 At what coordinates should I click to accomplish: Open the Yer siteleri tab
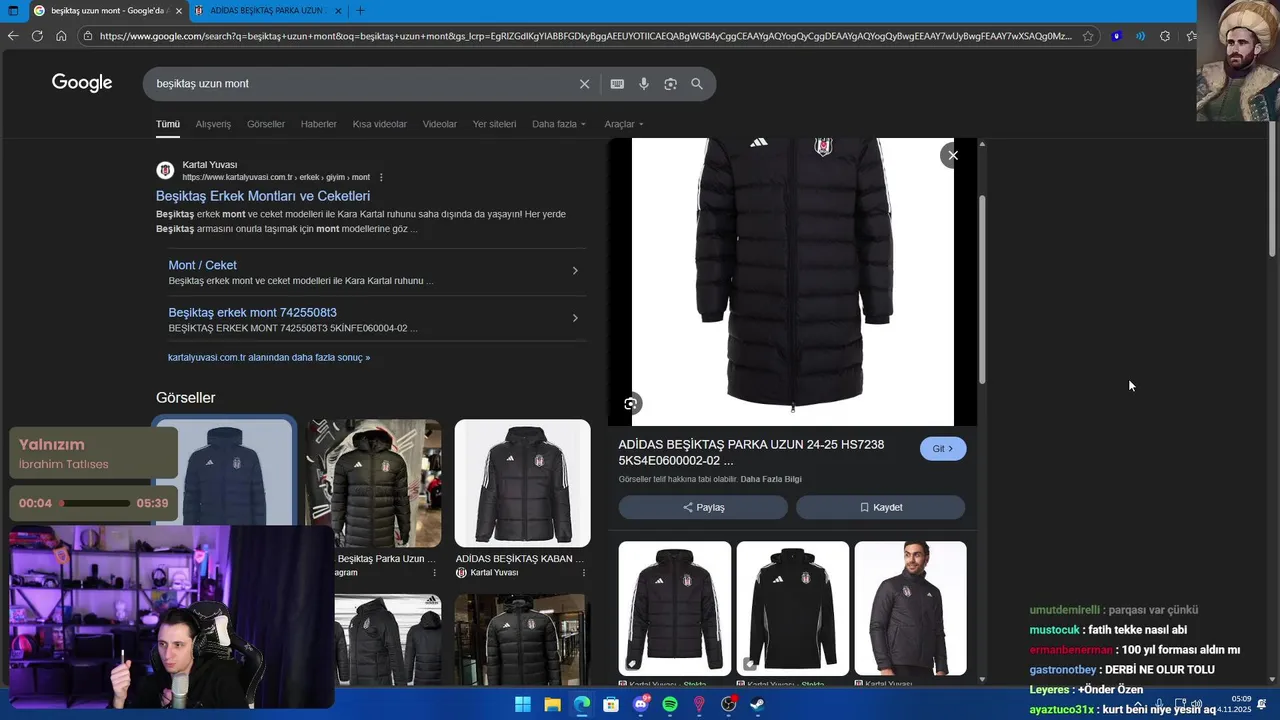coord(494,124)
